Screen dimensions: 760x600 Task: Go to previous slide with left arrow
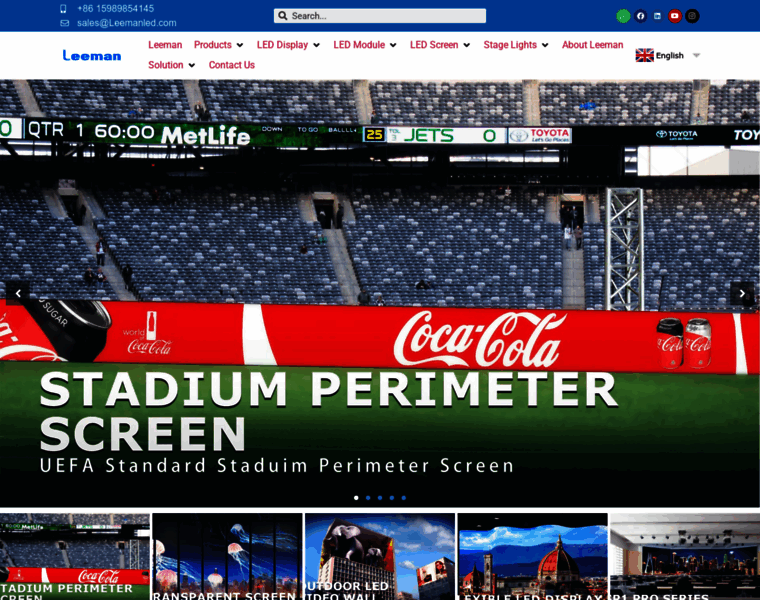(18, 293)
